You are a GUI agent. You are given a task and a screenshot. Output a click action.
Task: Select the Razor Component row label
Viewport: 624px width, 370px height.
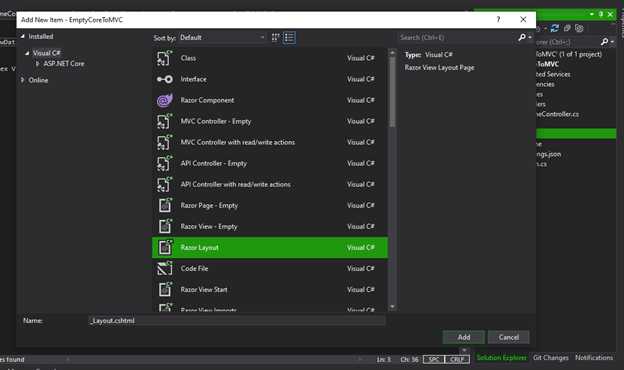(207, 100)
